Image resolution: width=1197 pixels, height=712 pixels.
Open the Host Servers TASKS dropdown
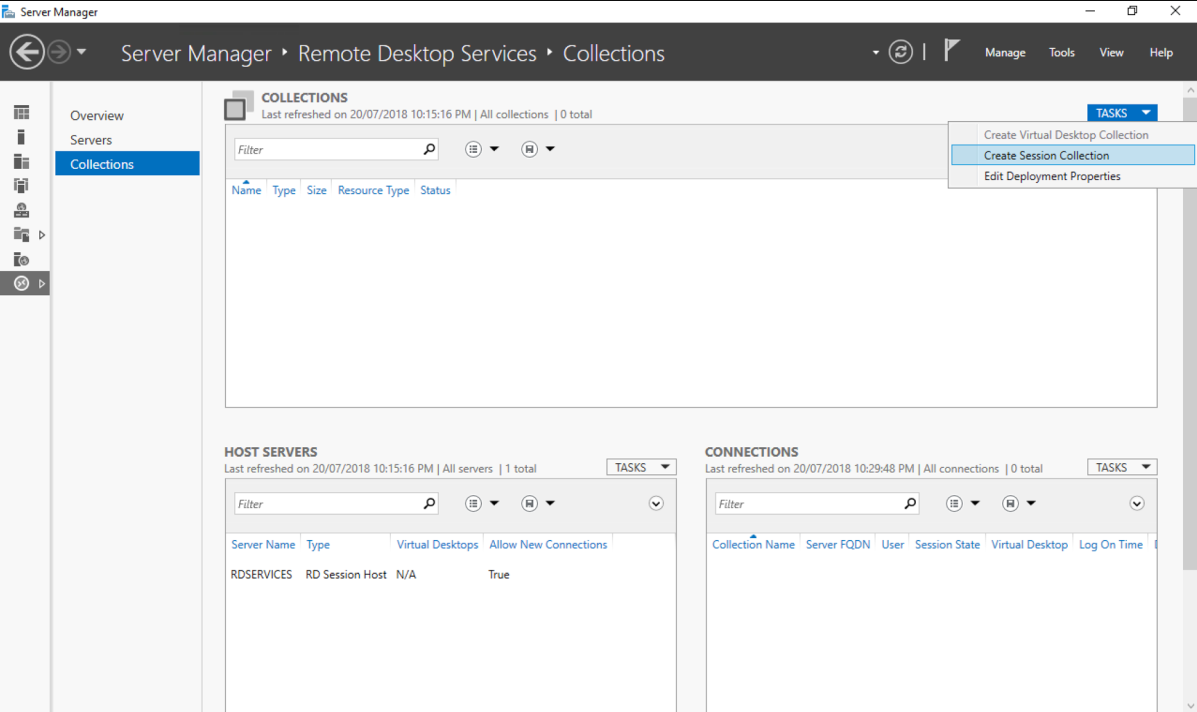tap(641, 467)
